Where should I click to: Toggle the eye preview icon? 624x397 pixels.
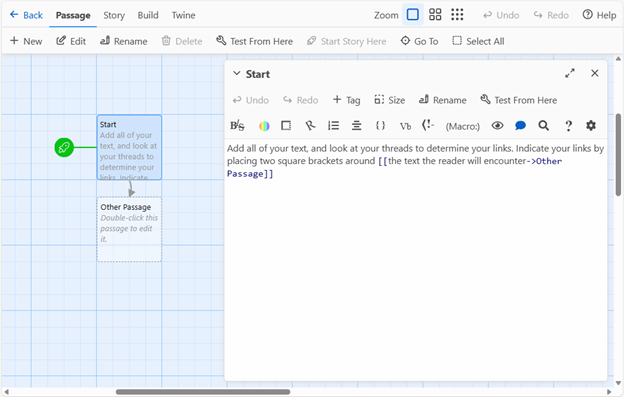coord(497,126)
